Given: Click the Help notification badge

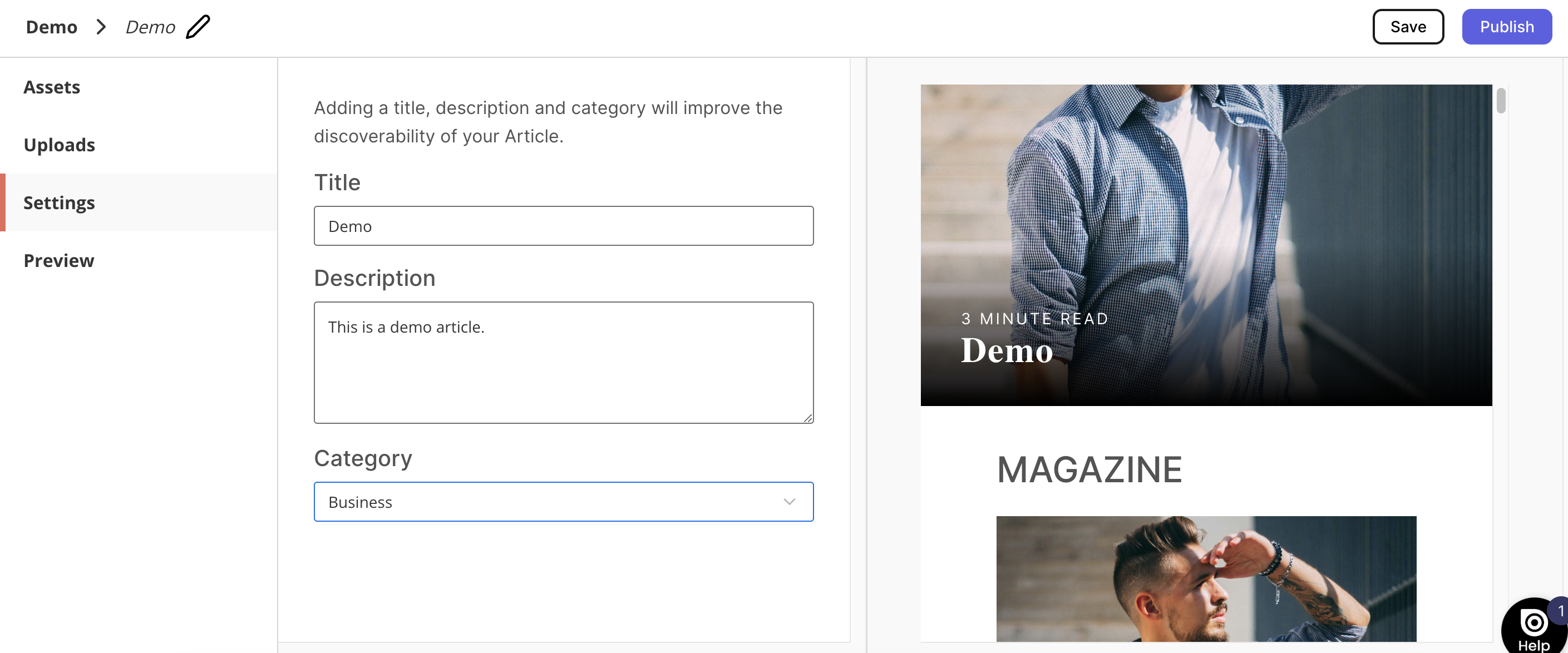Looking at the screenshot, I should [x=1560, y=610].
